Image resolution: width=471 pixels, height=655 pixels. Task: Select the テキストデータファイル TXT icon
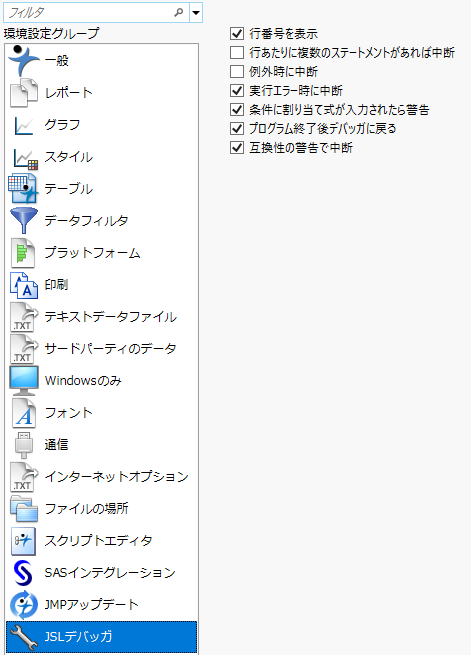click(24, 317)
